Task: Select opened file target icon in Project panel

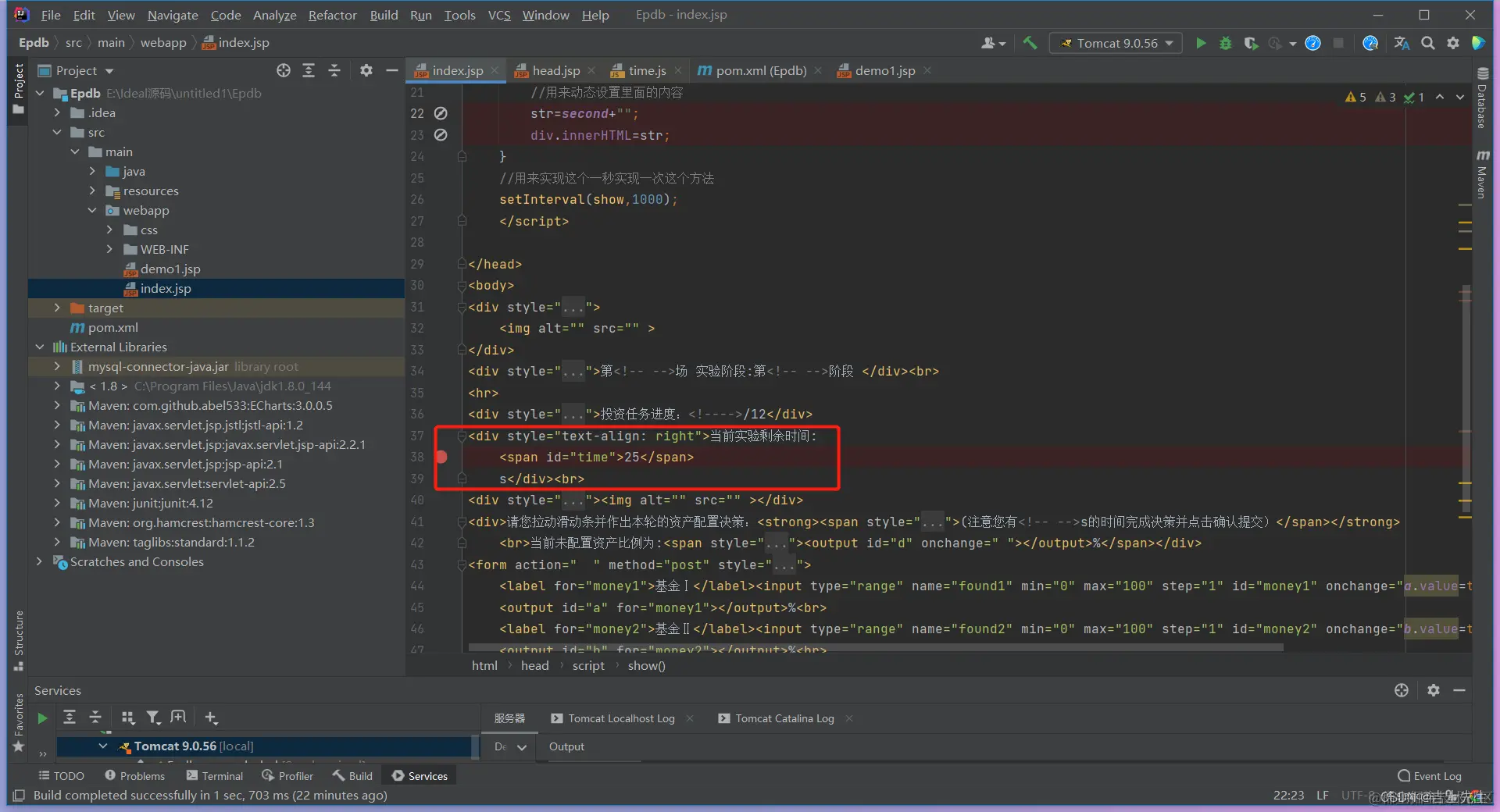Action: tap(284, 70)
